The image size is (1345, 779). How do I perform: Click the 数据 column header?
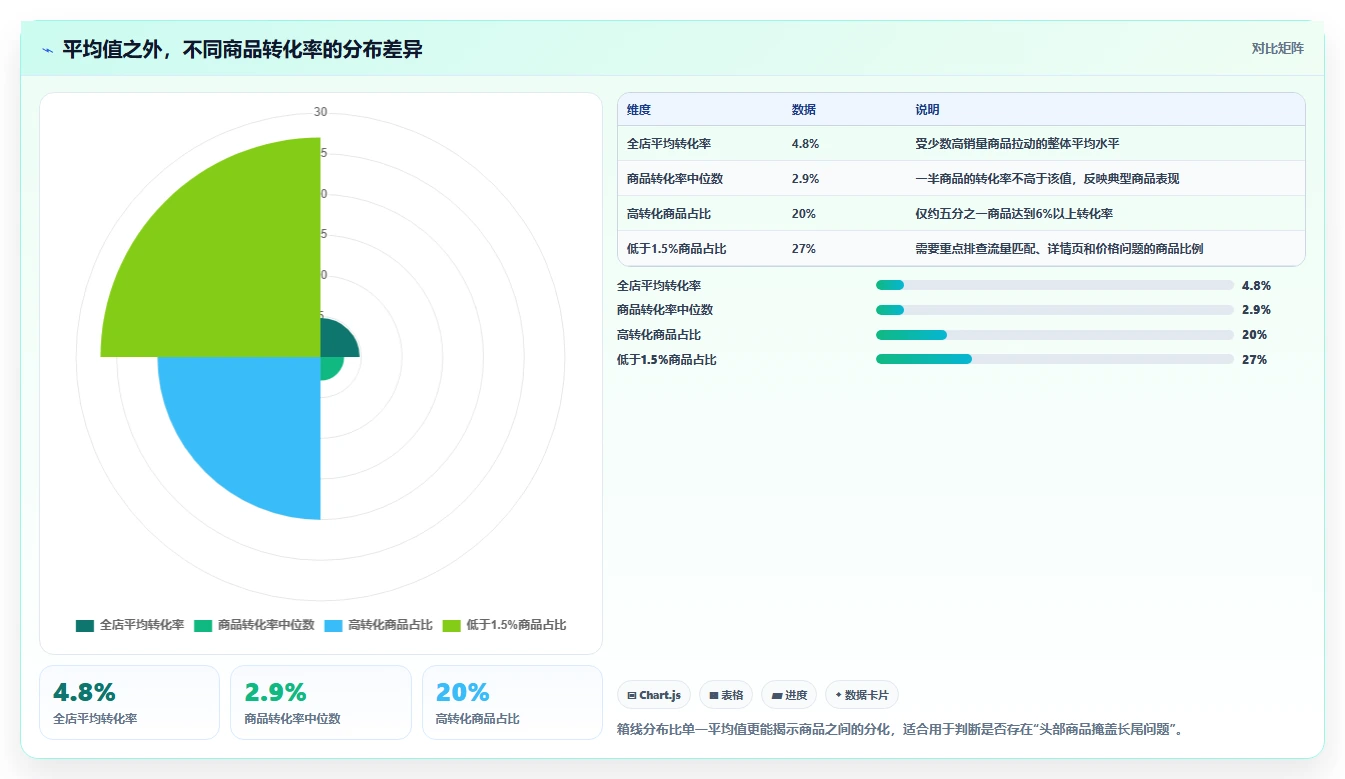(804, 110)
